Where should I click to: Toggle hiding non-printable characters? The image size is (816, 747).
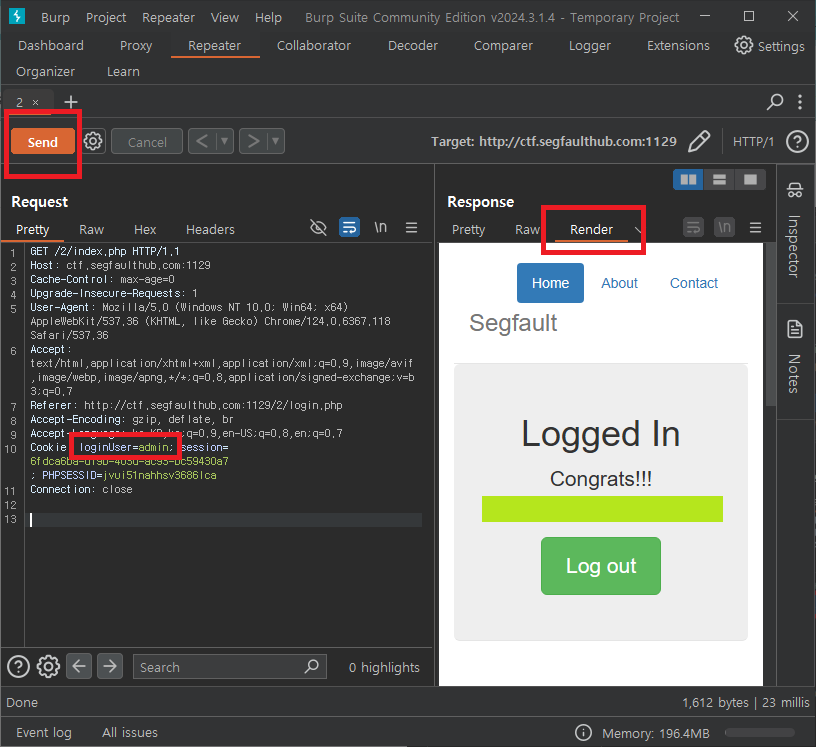(318, 228)
